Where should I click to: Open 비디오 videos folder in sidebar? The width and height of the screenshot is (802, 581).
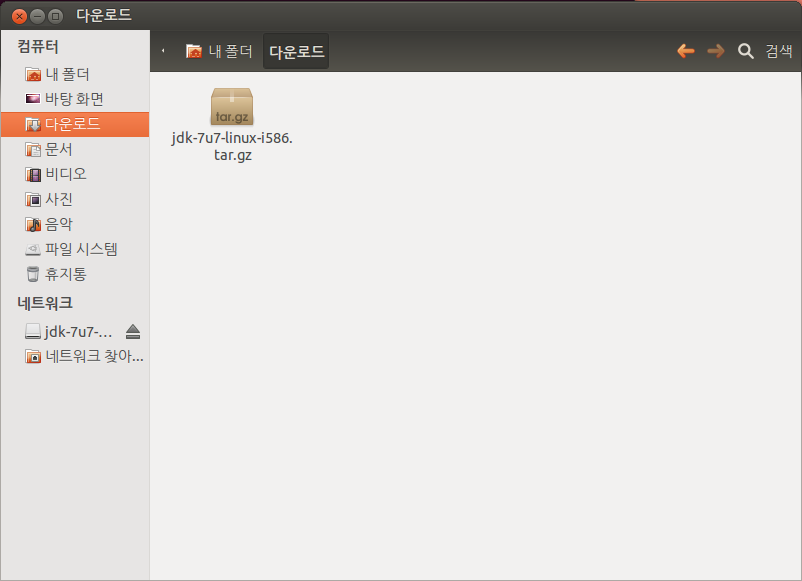[66, 174]
